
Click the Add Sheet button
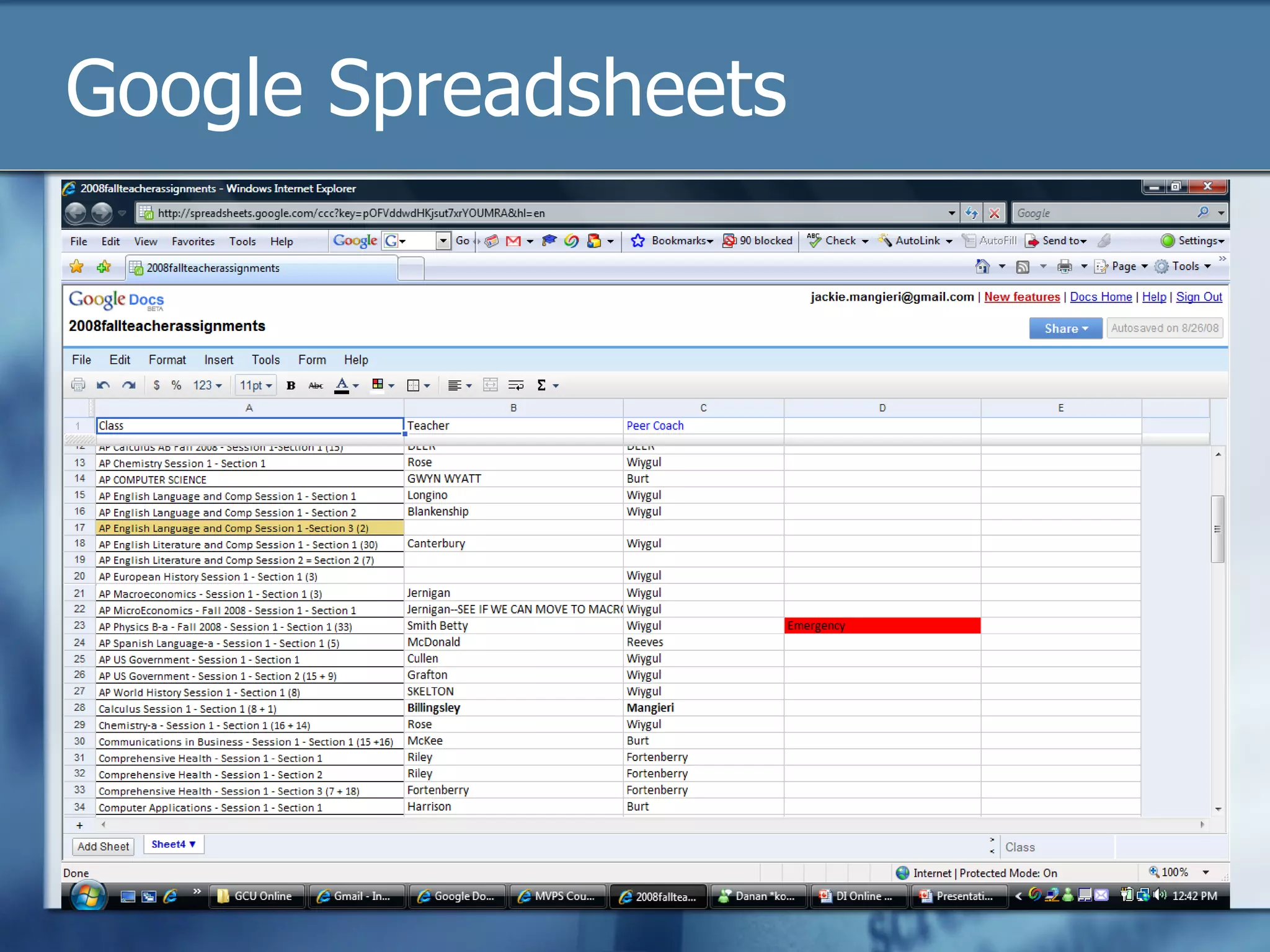(x=103, y=847)
